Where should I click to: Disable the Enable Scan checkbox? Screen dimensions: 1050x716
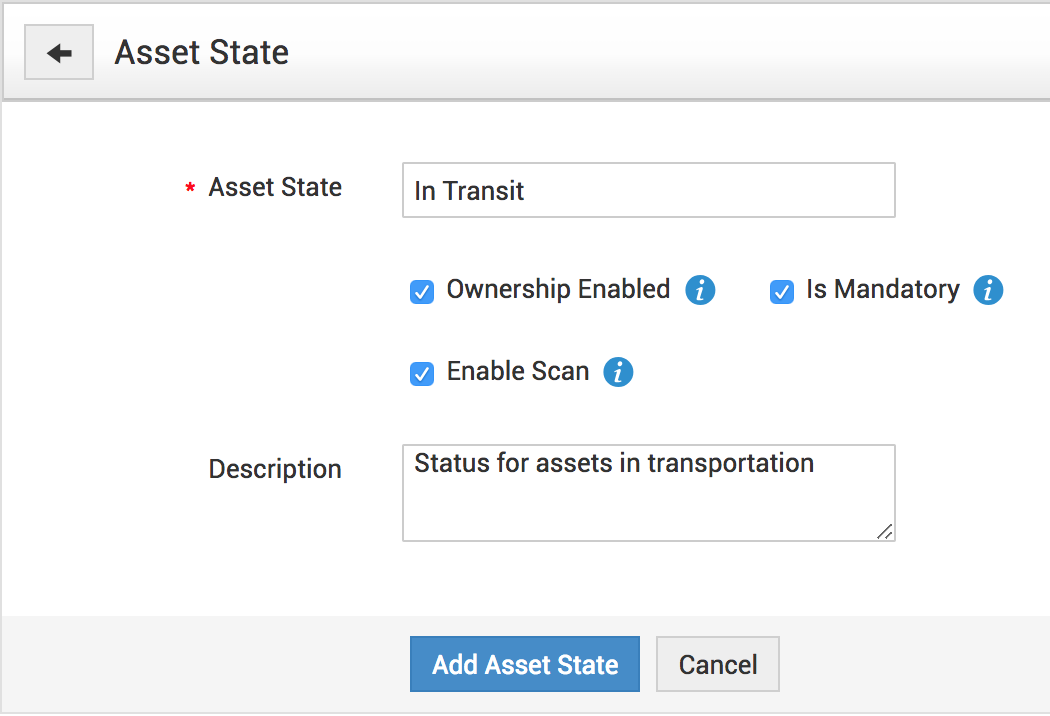422,374
